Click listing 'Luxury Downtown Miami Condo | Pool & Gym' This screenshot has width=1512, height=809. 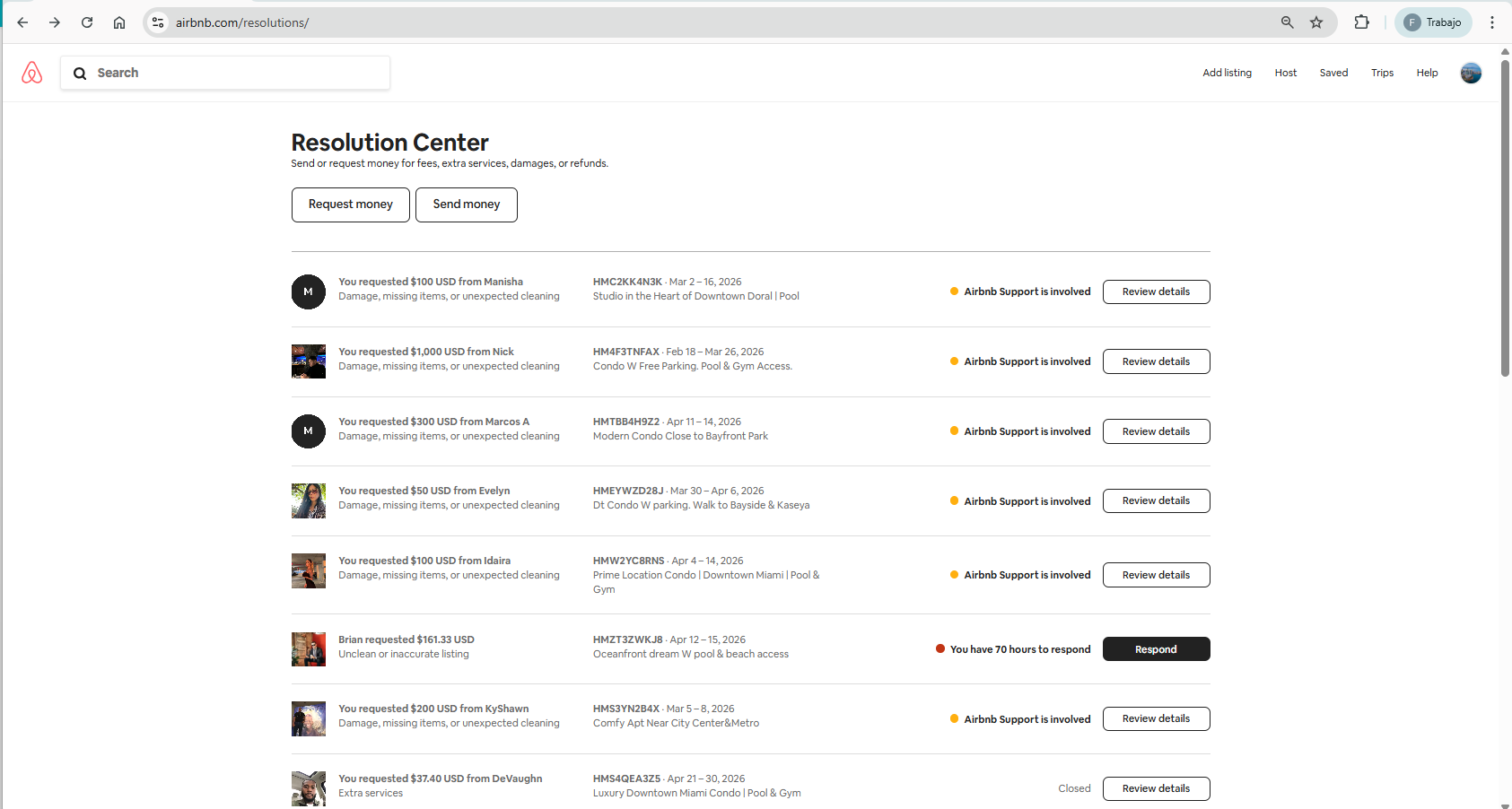point(697,793)
